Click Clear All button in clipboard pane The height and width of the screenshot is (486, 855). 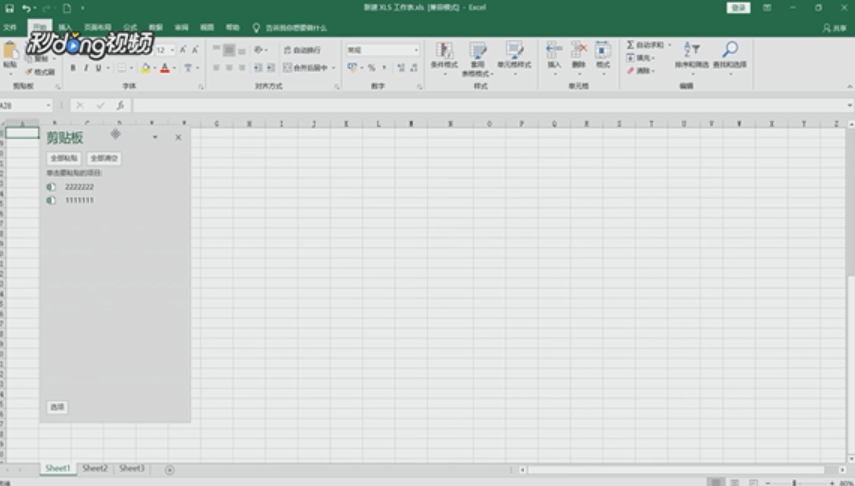(104, 158)
